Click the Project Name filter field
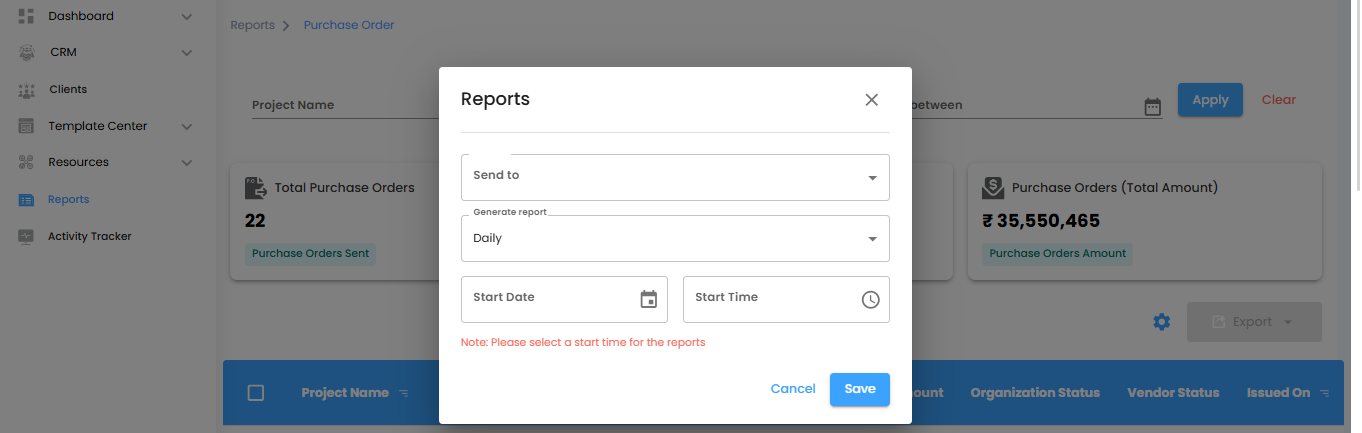Screen dimensions: 1362x433 click(330, 105)
